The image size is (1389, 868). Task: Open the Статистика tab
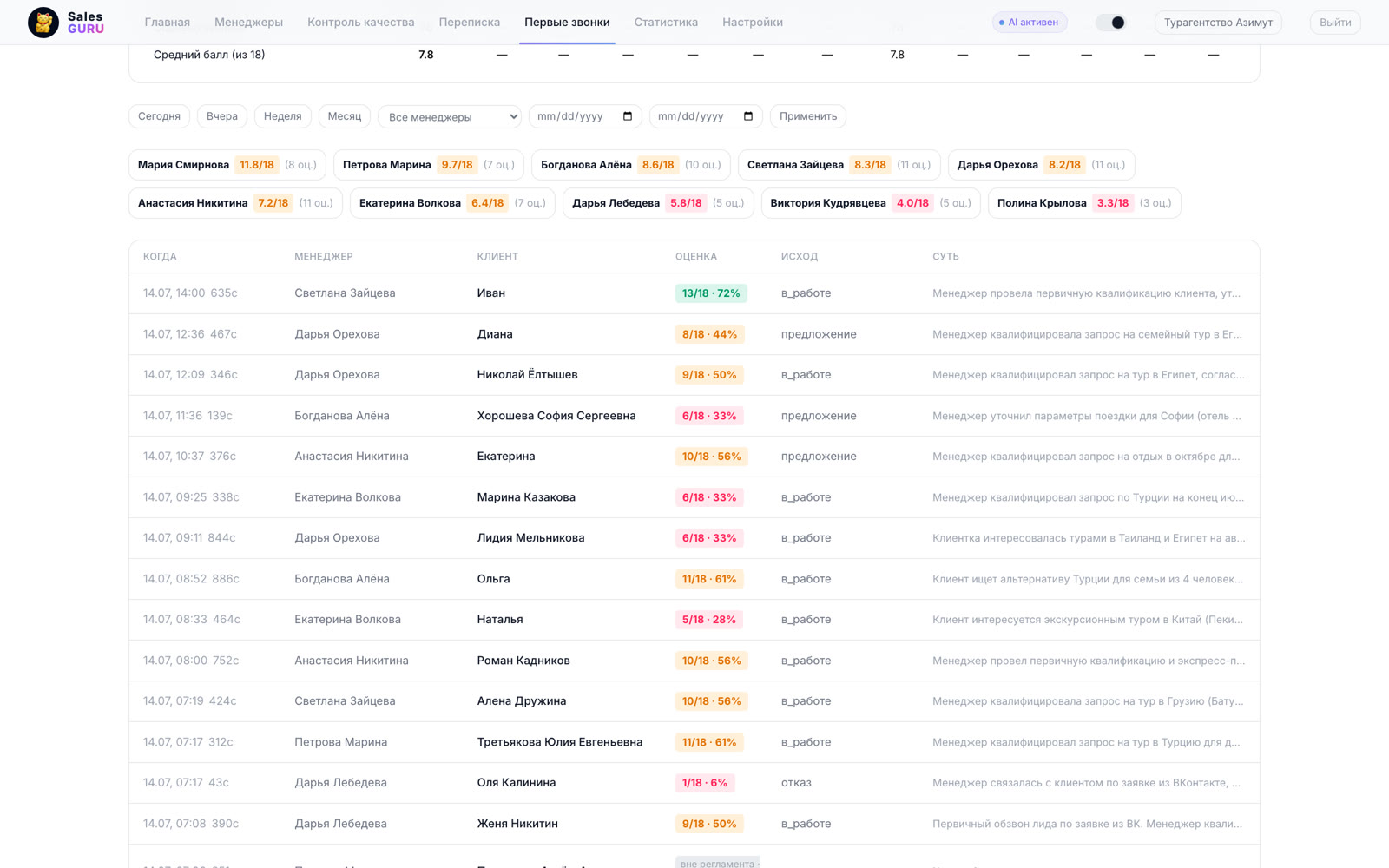tap(666, 23)
